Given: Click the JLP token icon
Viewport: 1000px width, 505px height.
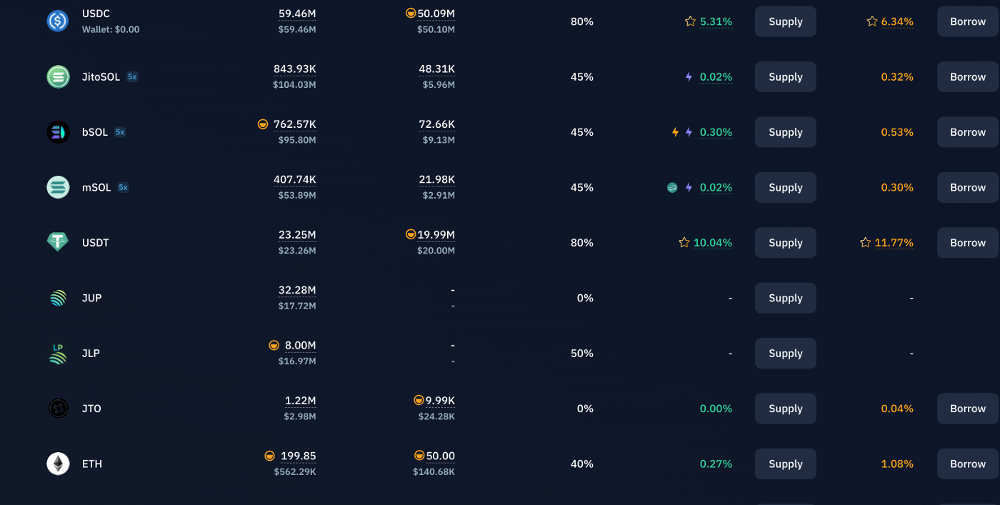Looking at the screenshot, I should 58,353.
